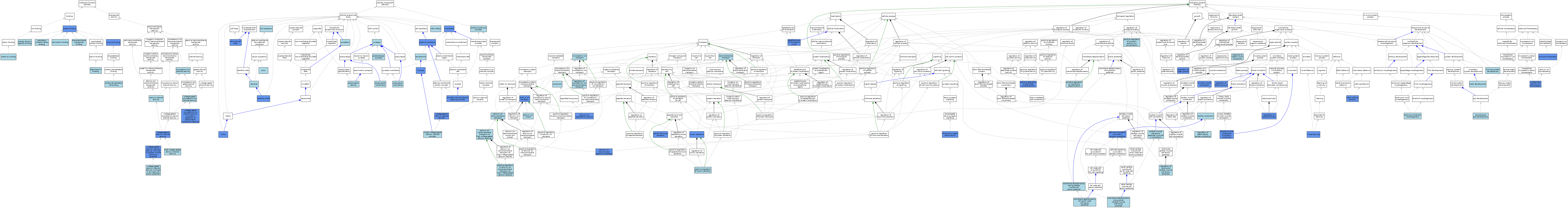Click the 'cell periphery' node
1568x208 pixels.
tap(421, 29)
